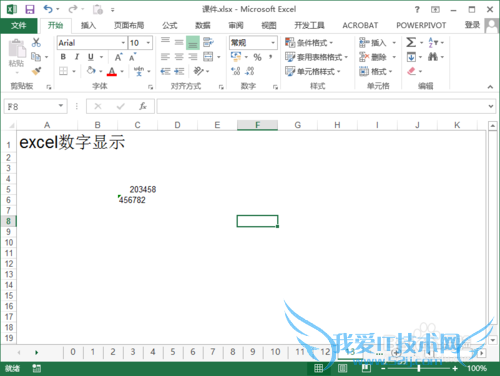Image resolution: width=500 pixels, height=376 pixels.
Task: Toggle middle align icon
Action: (179, 42)
